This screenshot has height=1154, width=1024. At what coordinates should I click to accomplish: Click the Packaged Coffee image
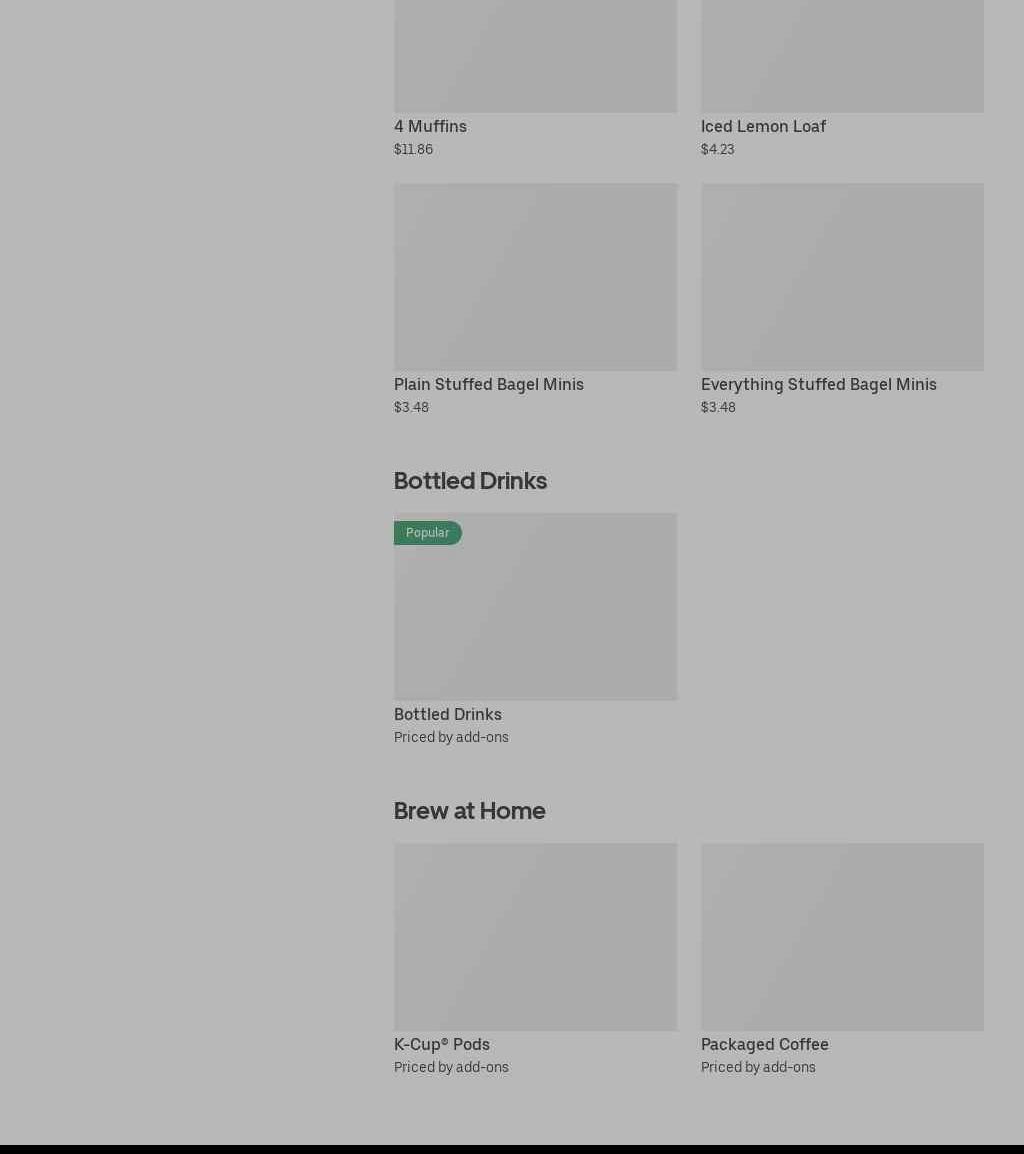coord(842,937)
